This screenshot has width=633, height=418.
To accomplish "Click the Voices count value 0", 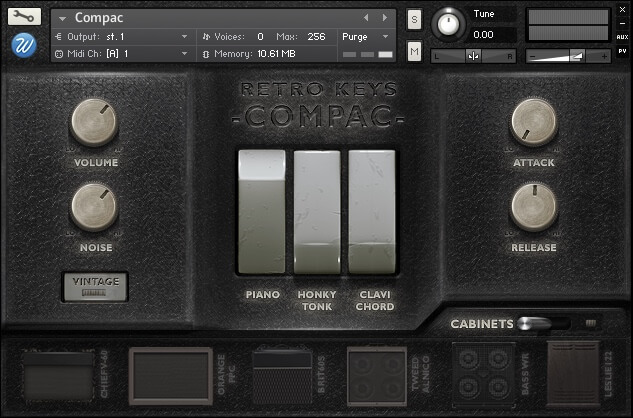I will 260,37.
